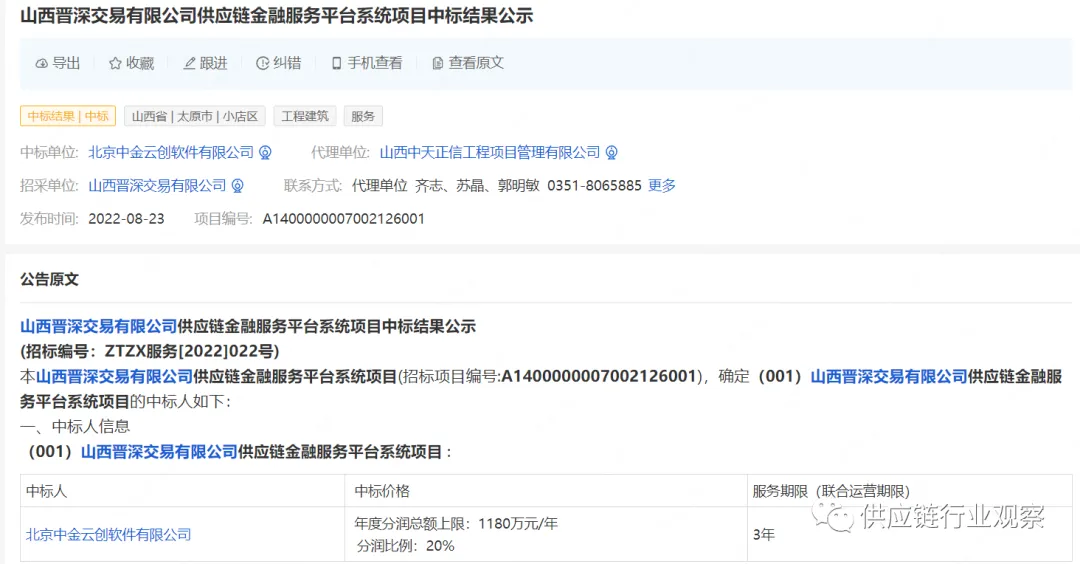The height and width of the screenshot is (564, 1080).
Task: Click contact names 齐志、苏晶、郭明敏
Action: [x=477, y=186]
